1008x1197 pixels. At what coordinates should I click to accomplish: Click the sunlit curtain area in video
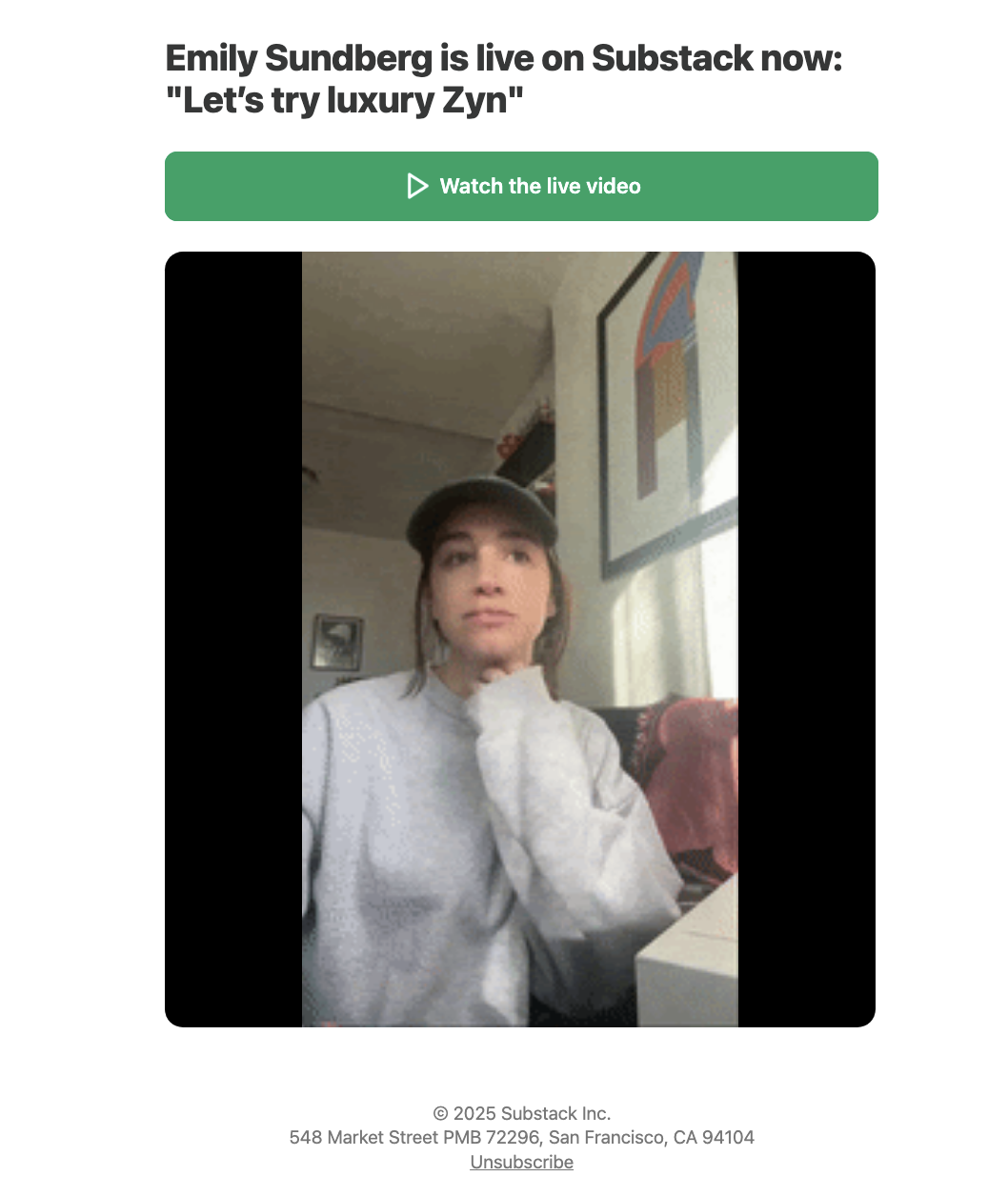pos(676,629)
